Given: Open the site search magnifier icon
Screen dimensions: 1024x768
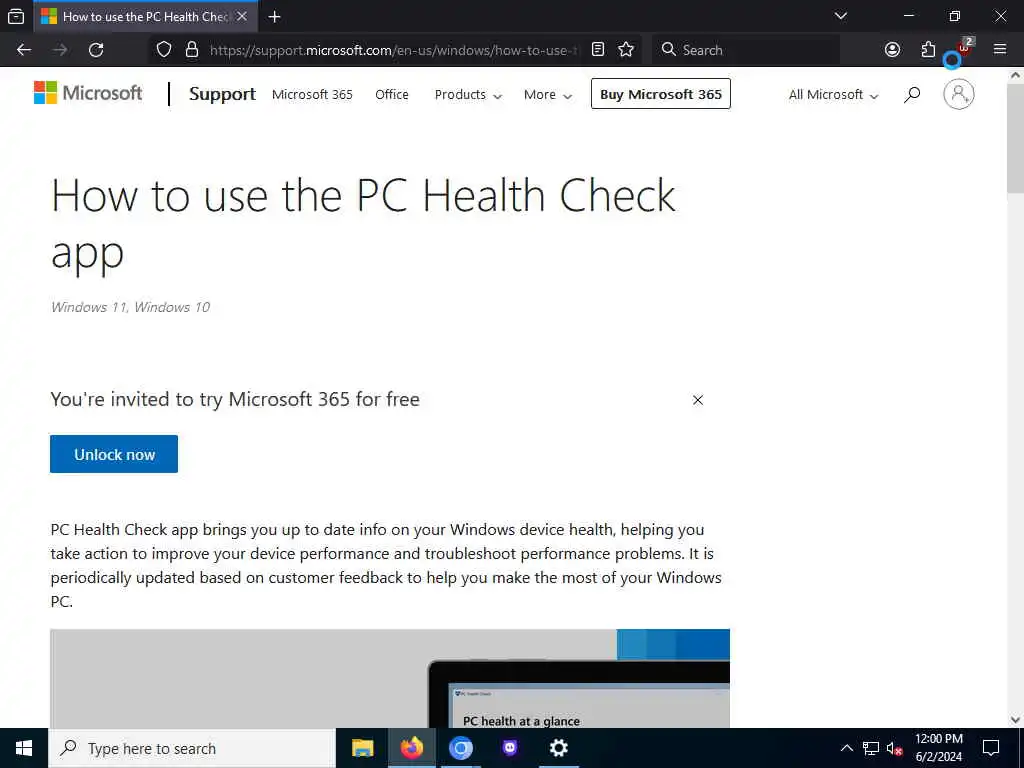Looking at the screenshot, I should click(x=912, y=95).
